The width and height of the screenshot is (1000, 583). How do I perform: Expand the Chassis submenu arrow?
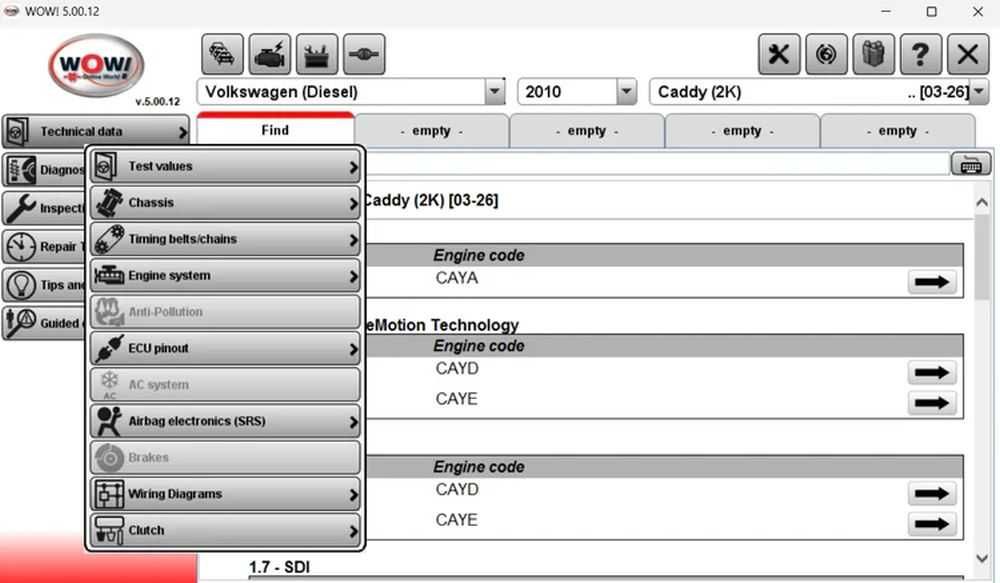pos(353,203)
